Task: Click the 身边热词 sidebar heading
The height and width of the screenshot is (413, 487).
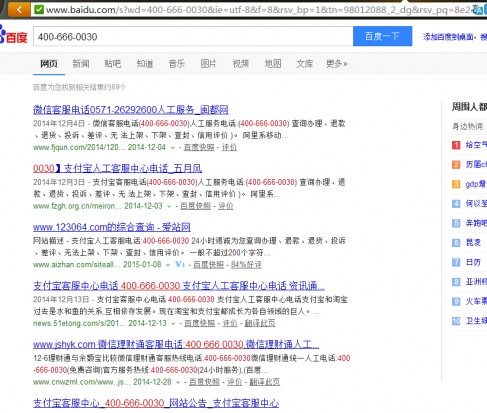Action: pyautogui.click(x=467, y=126)
